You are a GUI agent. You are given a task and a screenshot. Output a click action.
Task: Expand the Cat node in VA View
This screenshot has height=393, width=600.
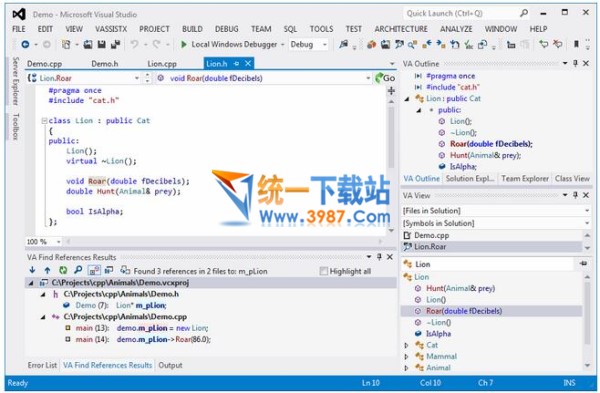[x=406, y=345]
